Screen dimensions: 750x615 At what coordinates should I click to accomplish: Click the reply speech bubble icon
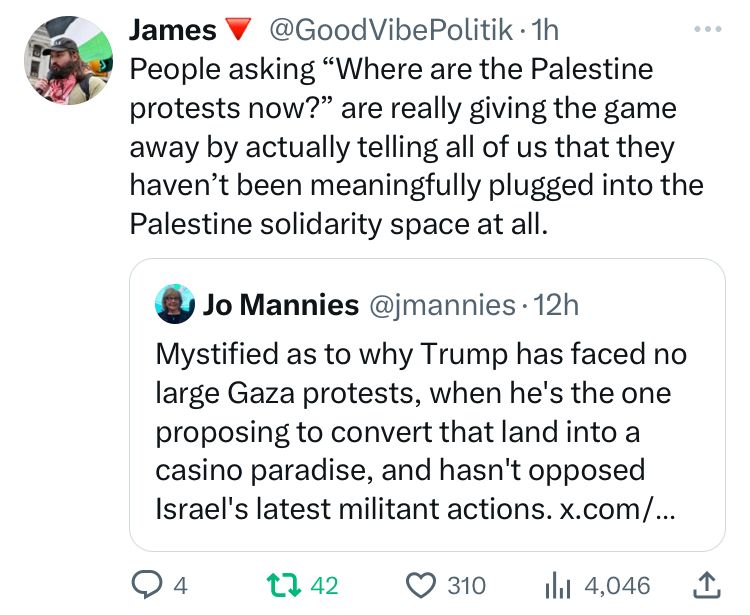[147, 584]
